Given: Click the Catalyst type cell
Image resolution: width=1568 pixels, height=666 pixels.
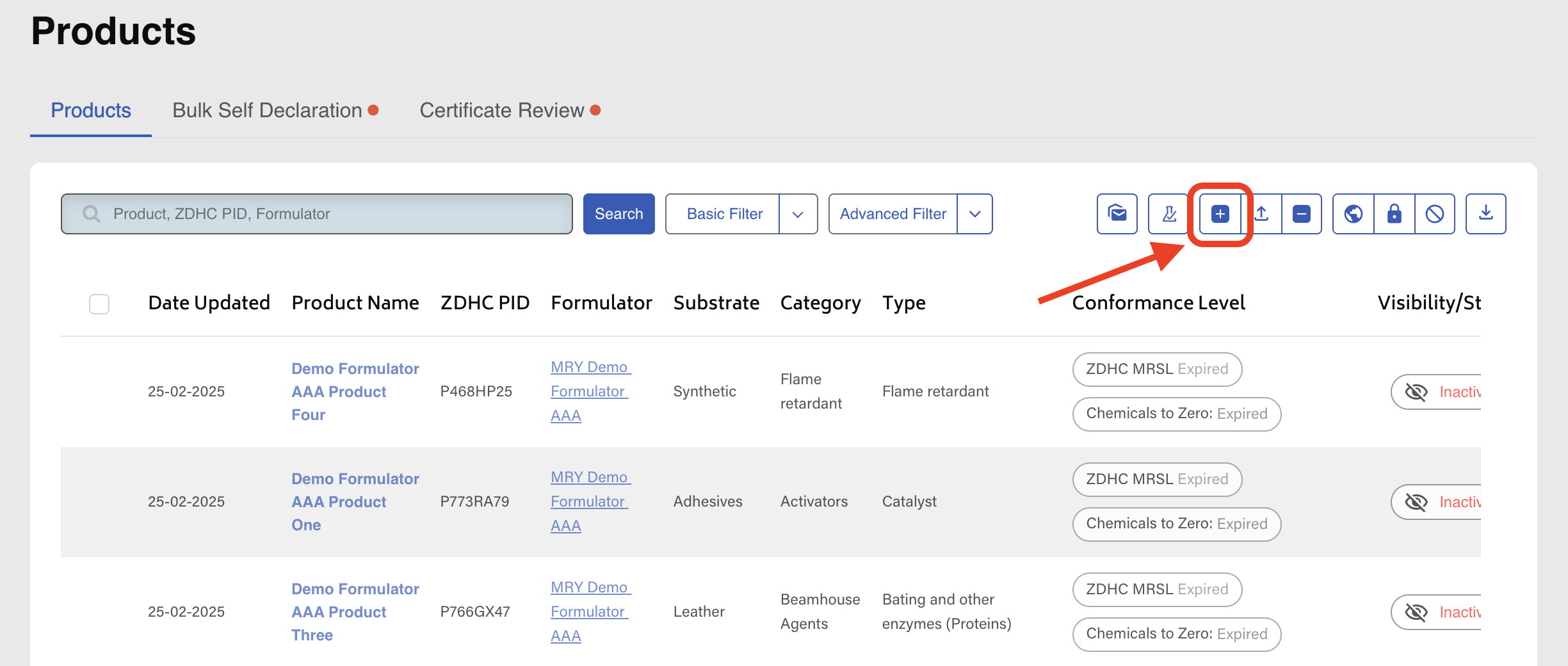Looking at the screenshot, I should 909,502.
